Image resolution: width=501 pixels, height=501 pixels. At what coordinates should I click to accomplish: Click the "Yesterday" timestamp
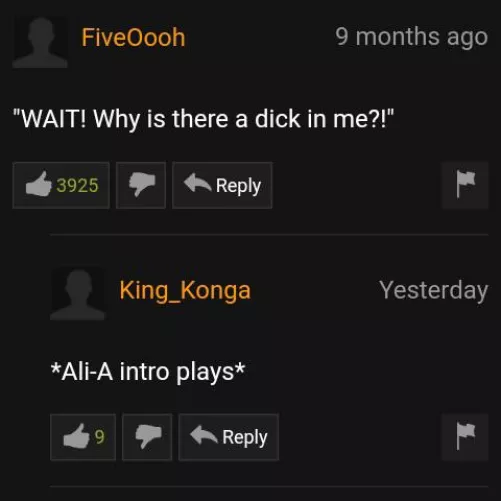(x=434, y=291)
